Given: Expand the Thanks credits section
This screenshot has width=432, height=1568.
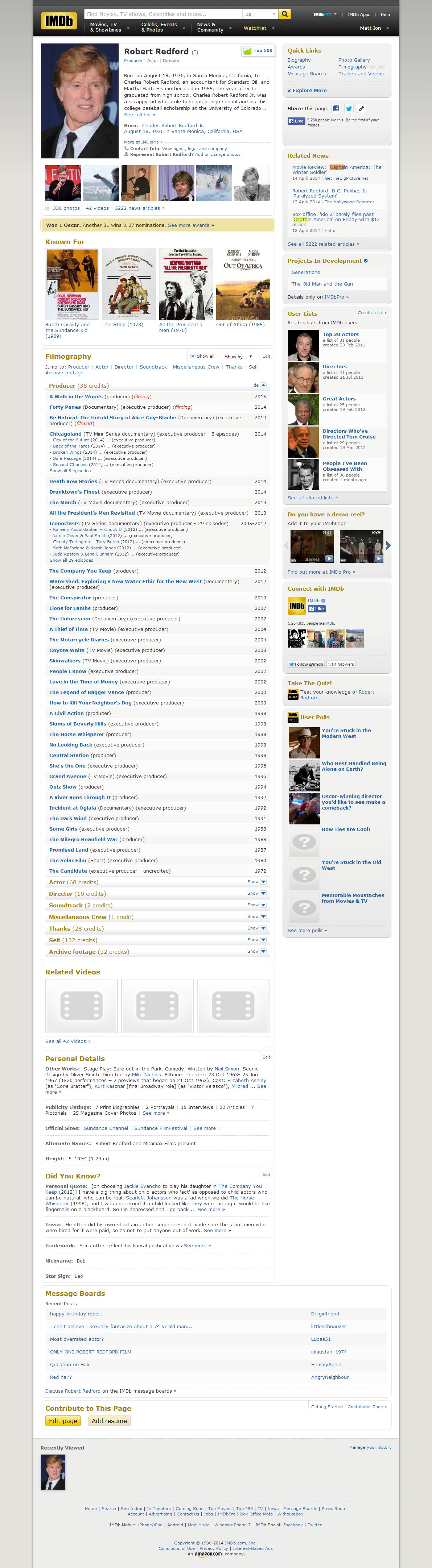Looking at the screenshot, I should (256, 928).
